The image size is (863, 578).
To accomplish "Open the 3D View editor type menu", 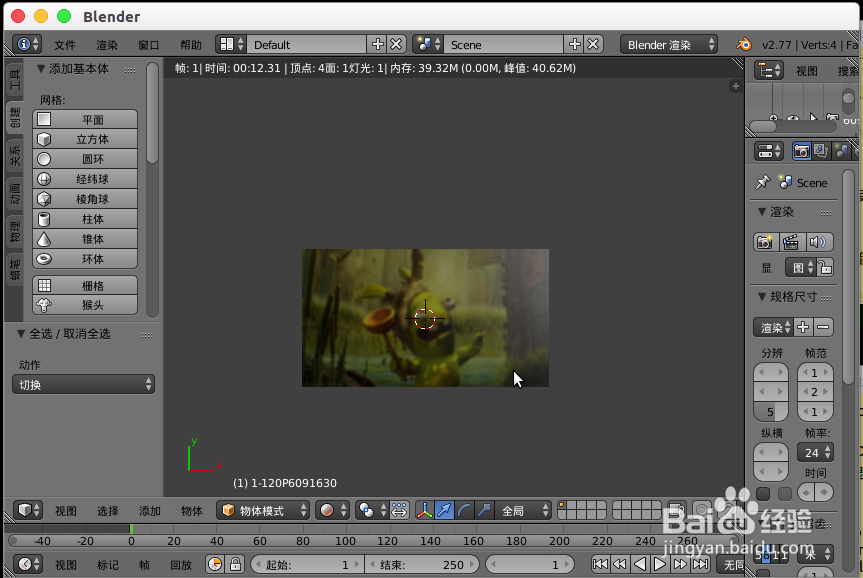I will pyautogui.click(x=28, y=510).
